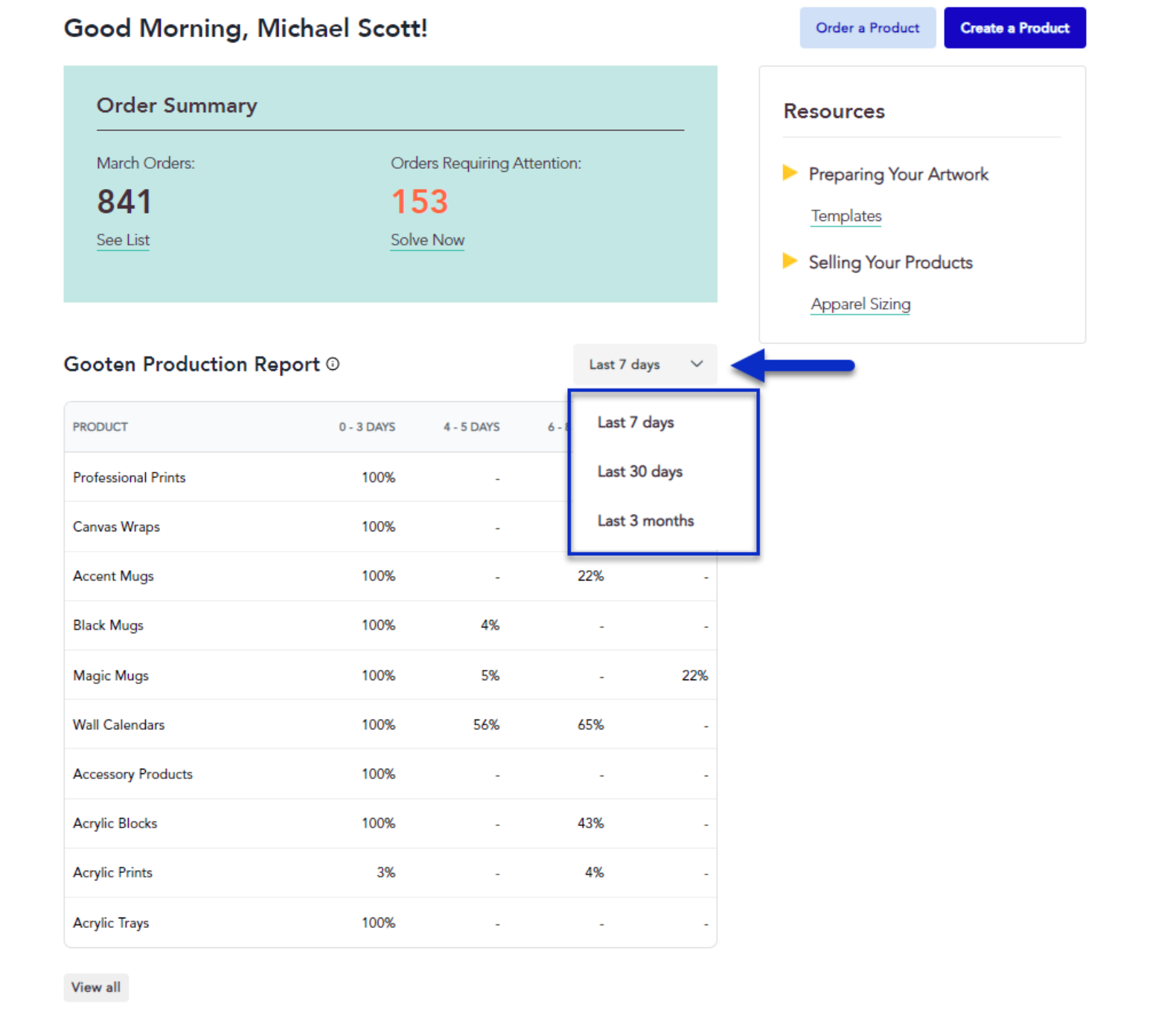Click the Resources heading
Viewport: 1176px width, 1027px height.
[x=834, y=111]
